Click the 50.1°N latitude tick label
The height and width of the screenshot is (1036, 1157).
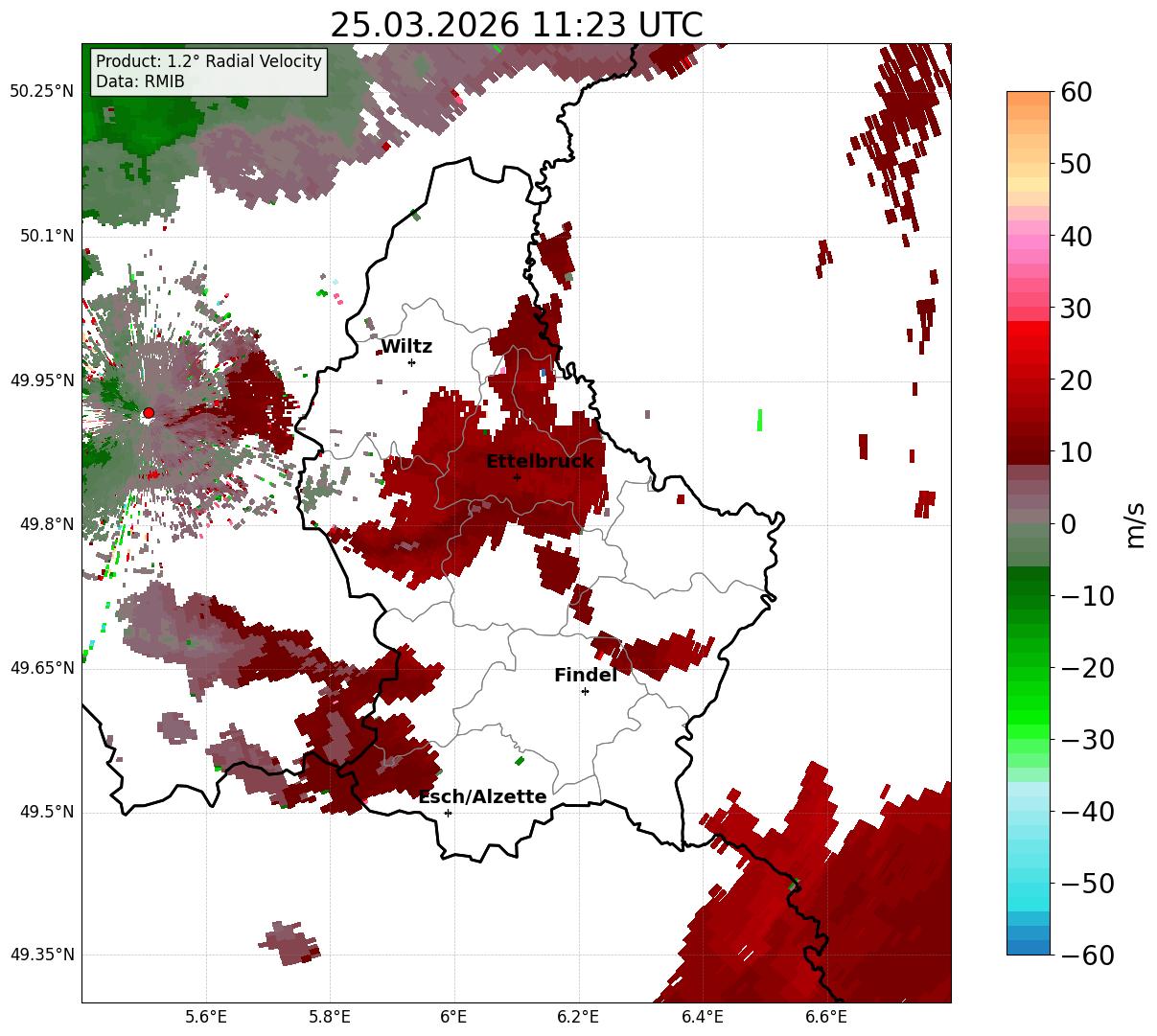pos(46,236)
